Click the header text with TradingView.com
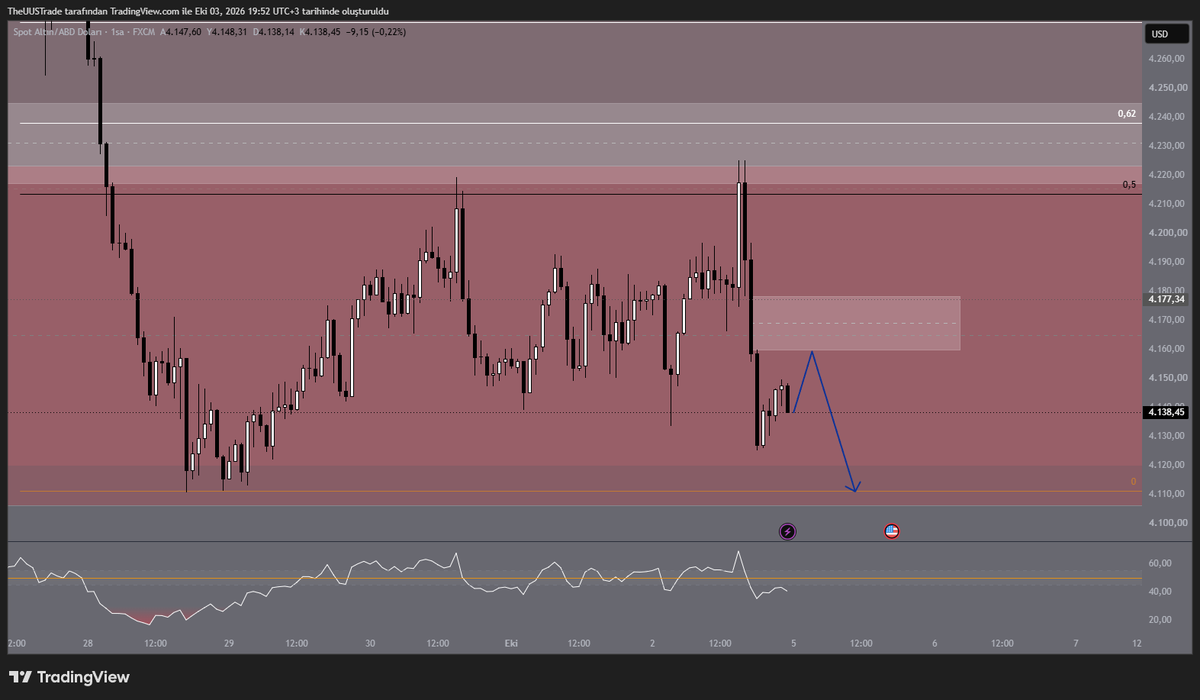Screen dimensions: 1200x700 198,11
